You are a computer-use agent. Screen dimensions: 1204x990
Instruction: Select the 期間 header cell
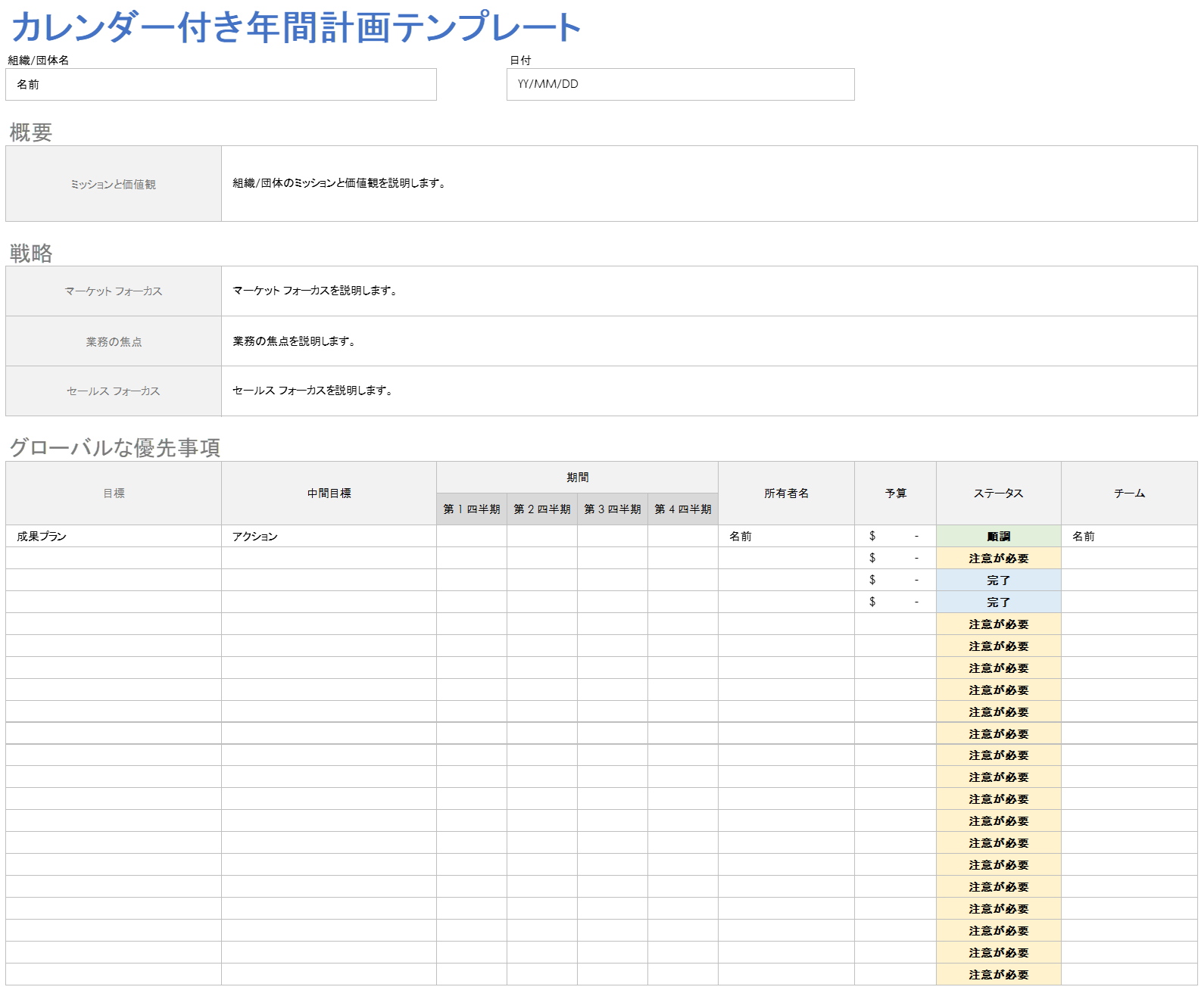(x=577, y=478)
